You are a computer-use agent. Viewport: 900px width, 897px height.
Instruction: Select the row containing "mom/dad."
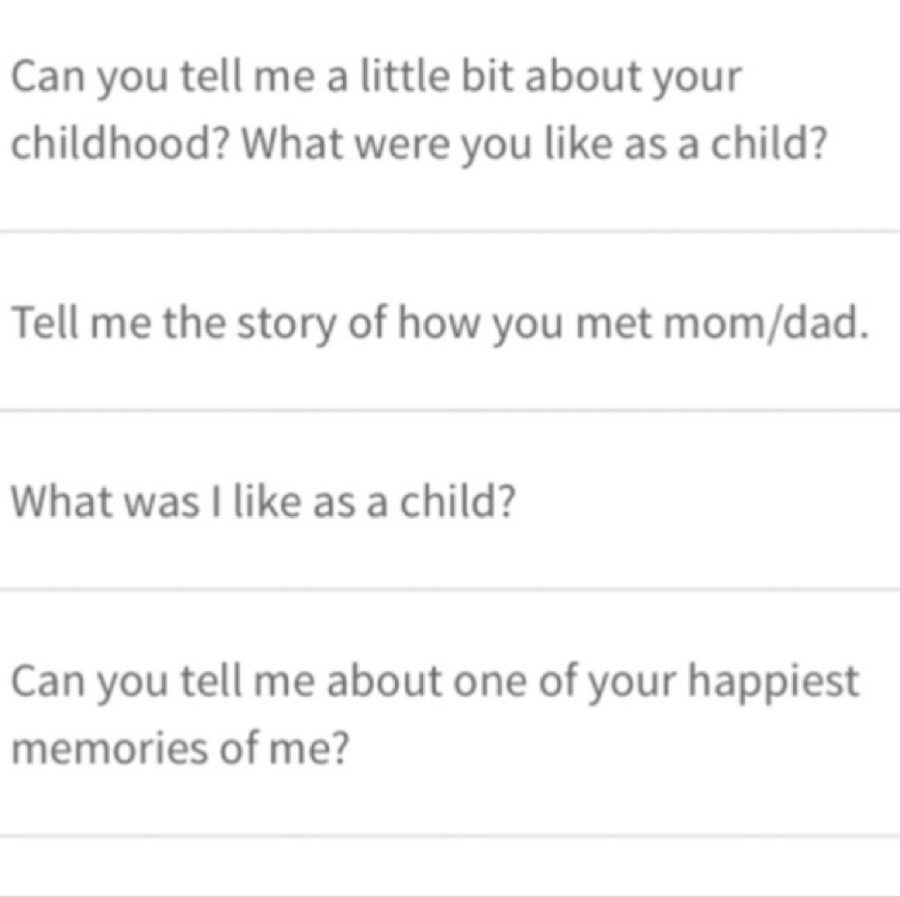click(450, 321)
